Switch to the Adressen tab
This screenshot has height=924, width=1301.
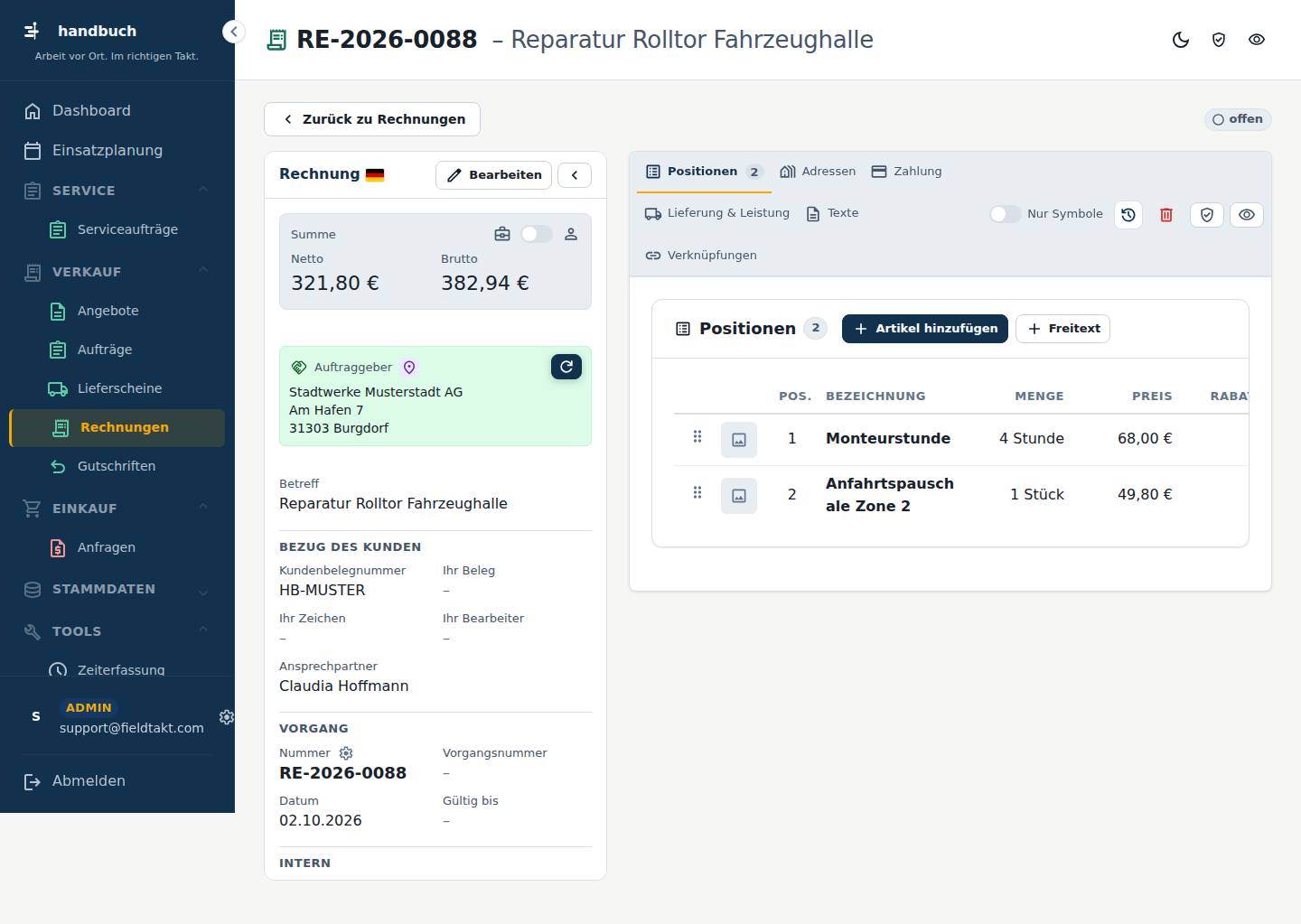[x=818, y=172]
